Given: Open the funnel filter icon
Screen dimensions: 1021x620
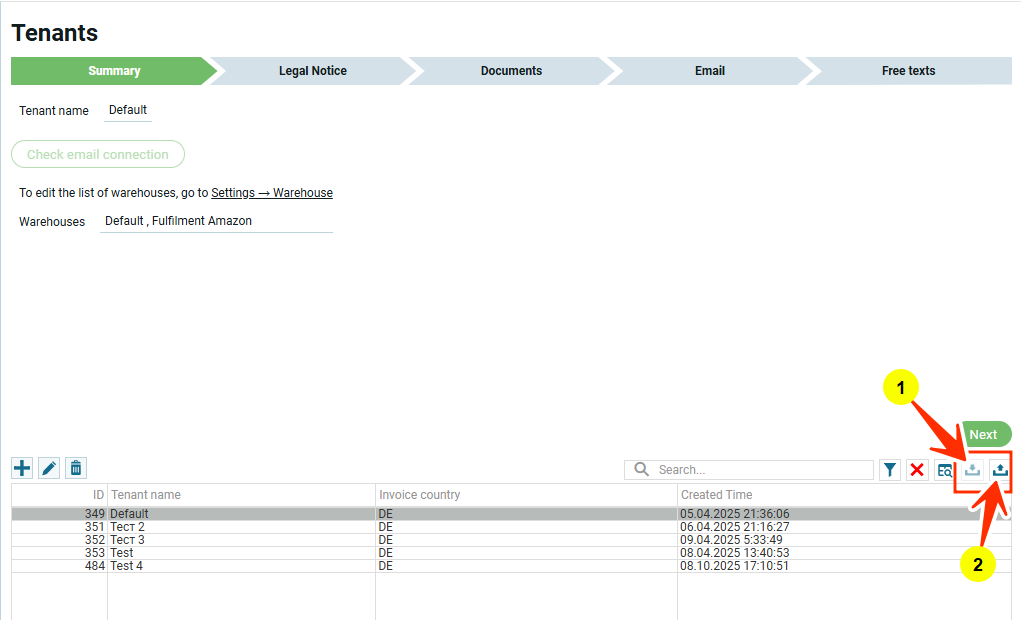Looking at the screenshot, I should tap(890, 470).
